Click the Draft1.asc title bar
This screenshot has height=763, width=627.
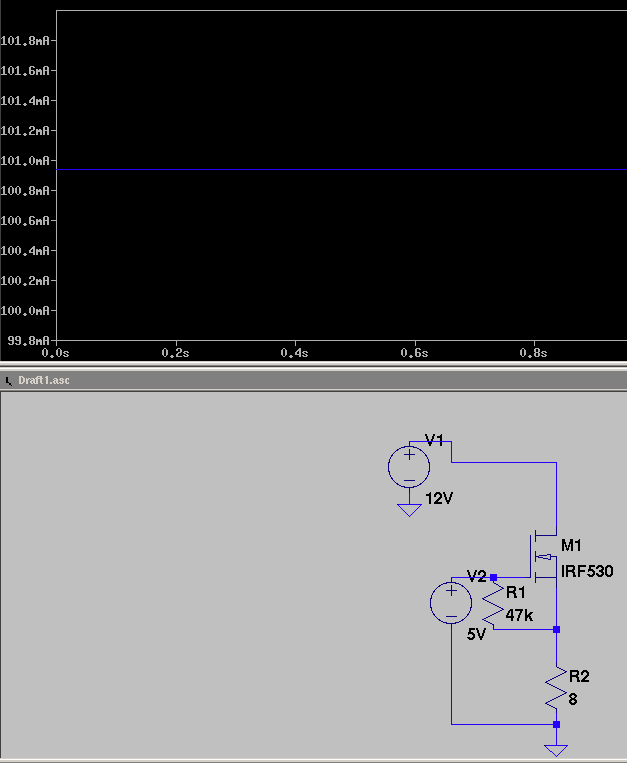tap(313, 381)
